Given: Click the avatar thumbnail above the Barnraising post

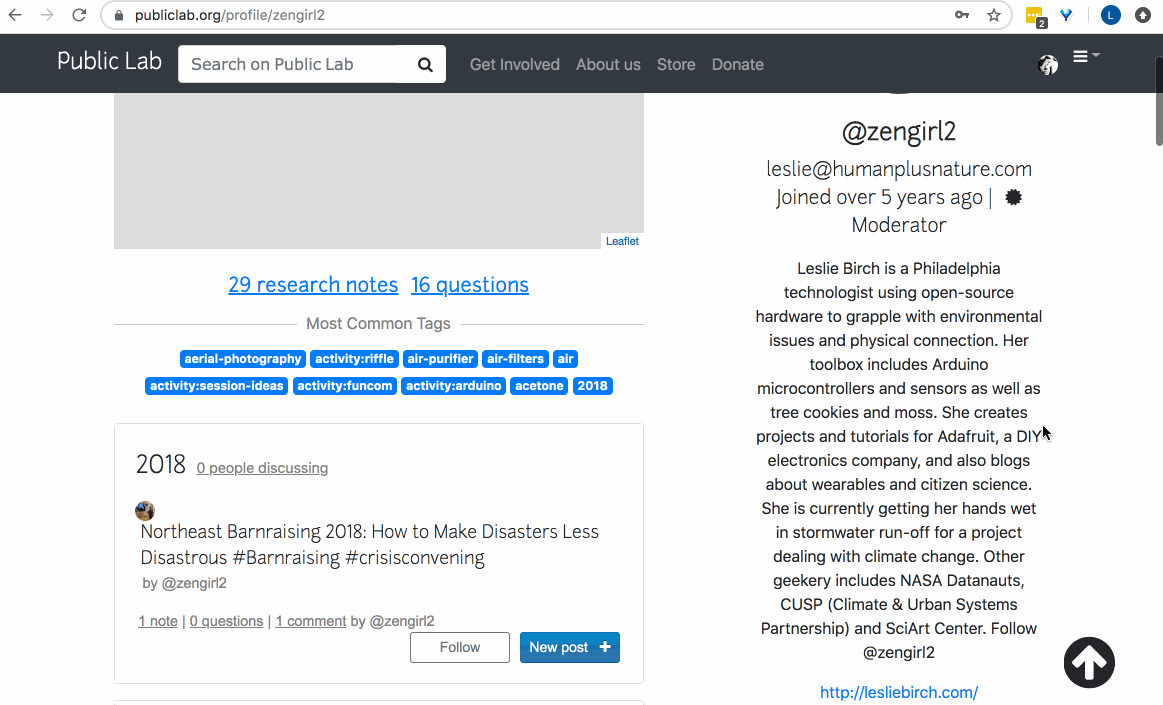Looking at the screenshot, I should pos(145,510).
